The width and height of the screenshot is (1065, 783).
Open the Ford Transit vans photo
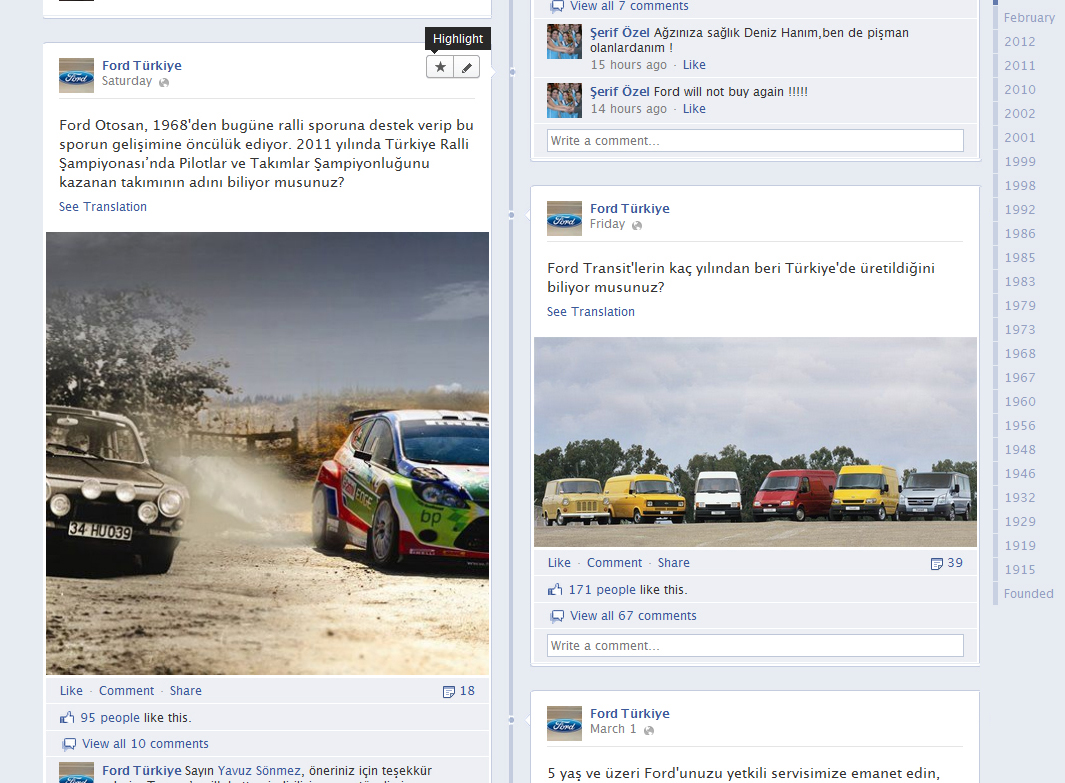(x=755, y=442)
